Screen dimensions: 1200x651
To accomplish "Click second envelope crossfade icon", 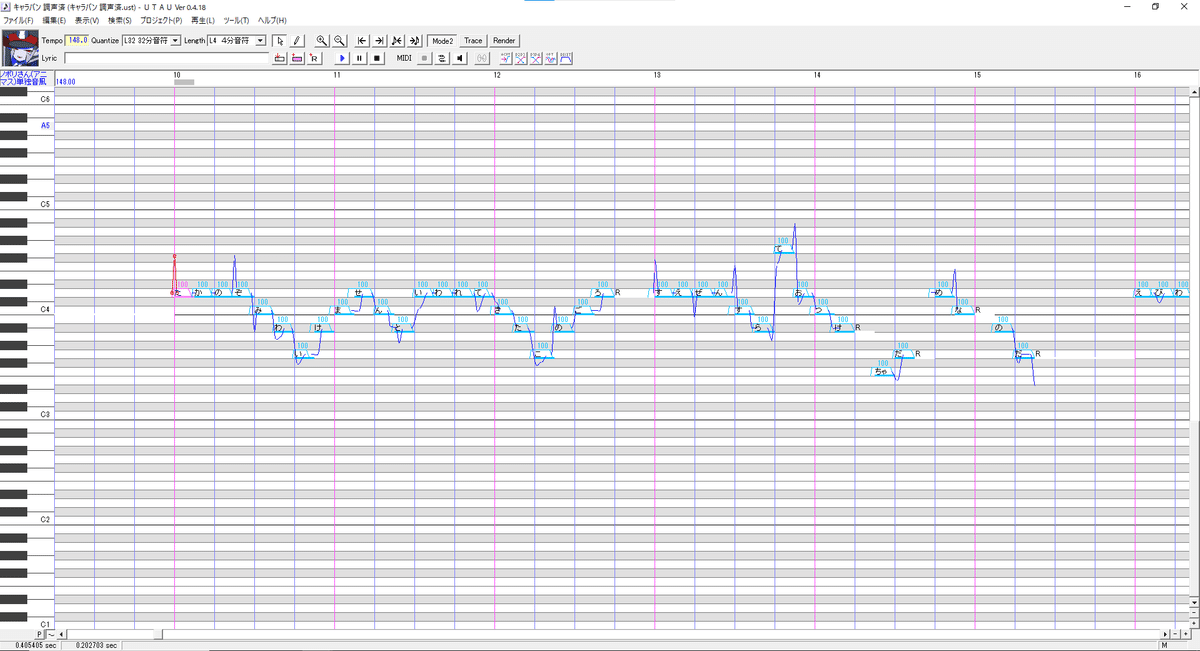I will pos(521,58).
